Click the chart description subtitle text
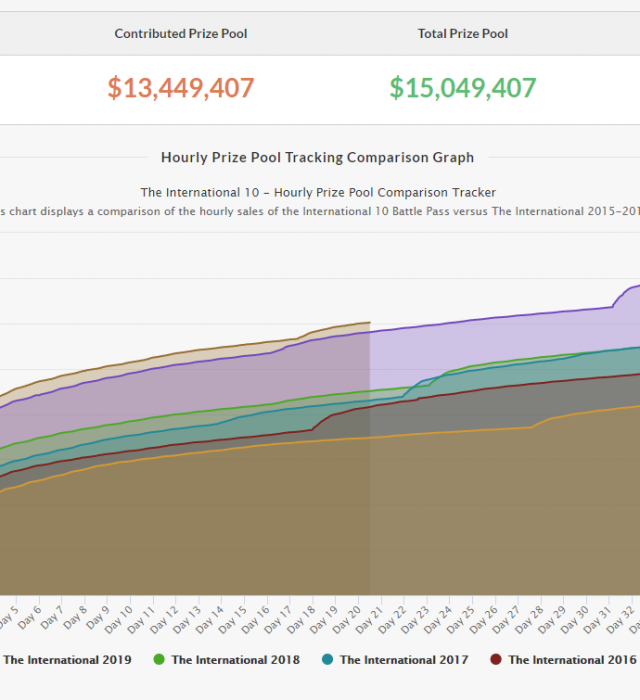Screen dimensions: 640x700 [x=317, y=211]
